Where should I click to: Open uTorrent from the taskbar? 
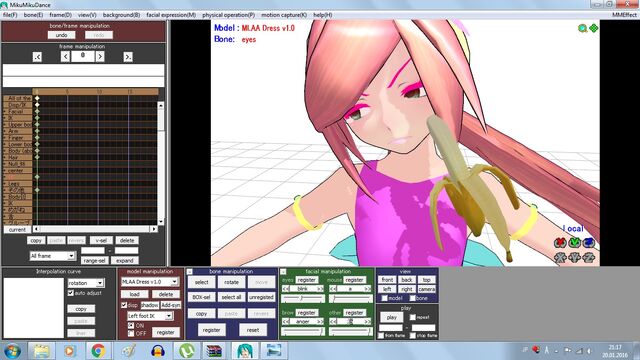pos(187,351)
